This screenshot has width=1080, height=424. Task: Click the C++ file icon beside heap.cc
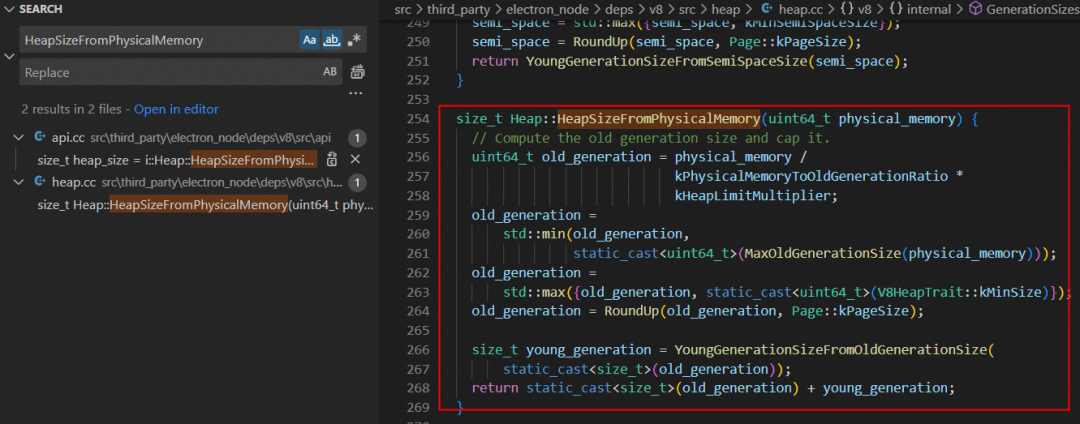click(x=39, y=182)
